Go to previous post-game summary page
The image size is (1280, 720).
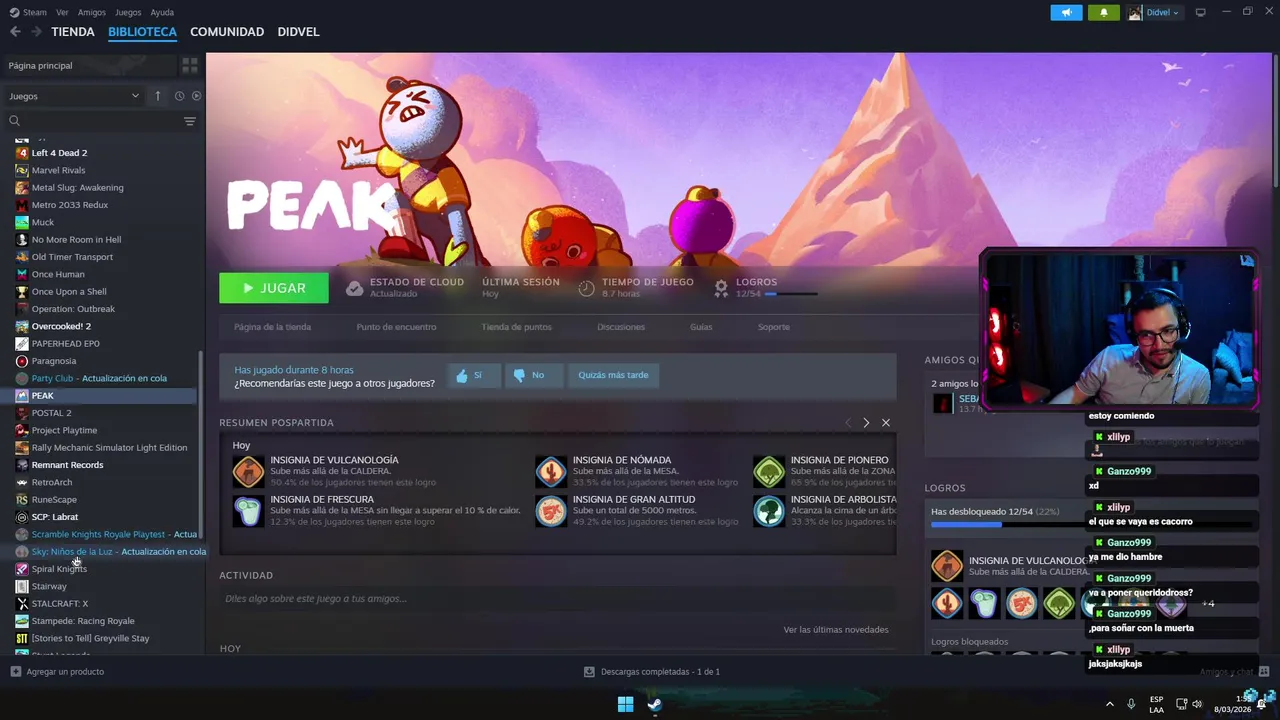point(848,423)
